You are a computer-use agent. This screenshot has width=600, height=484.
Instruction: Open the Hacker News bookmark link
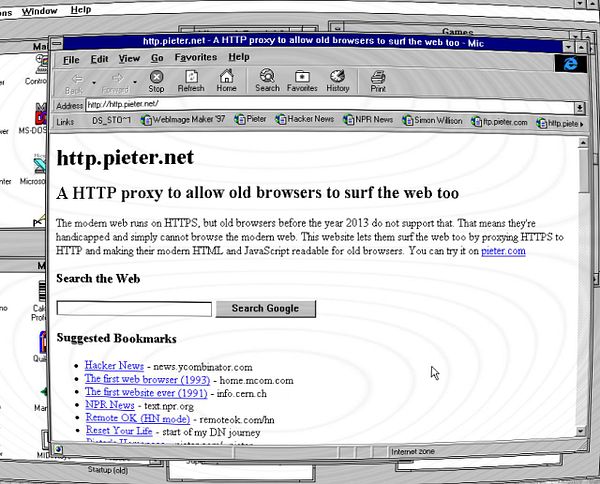114,366
